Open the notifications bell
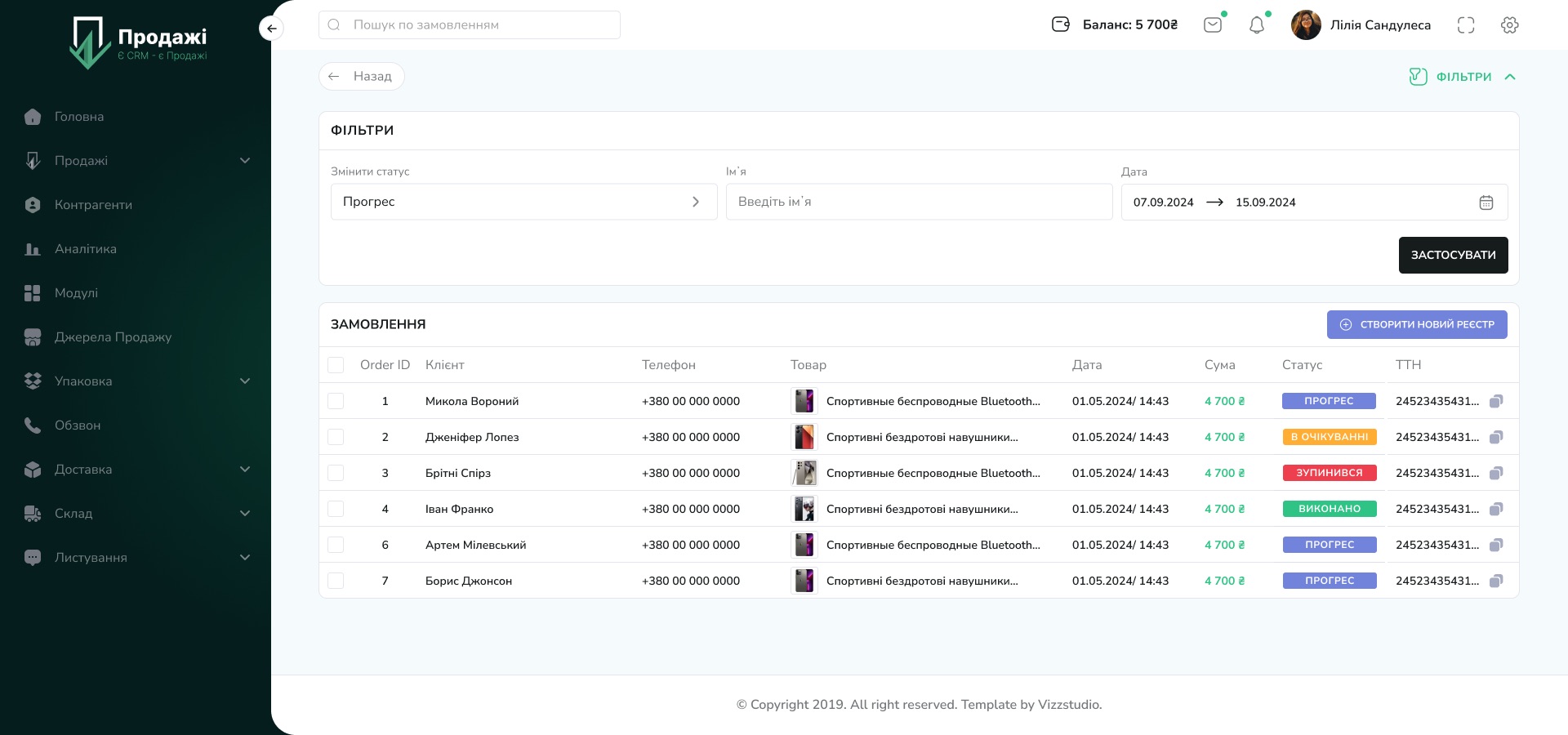This screenshot has height=735, width=1568. 1257,25
